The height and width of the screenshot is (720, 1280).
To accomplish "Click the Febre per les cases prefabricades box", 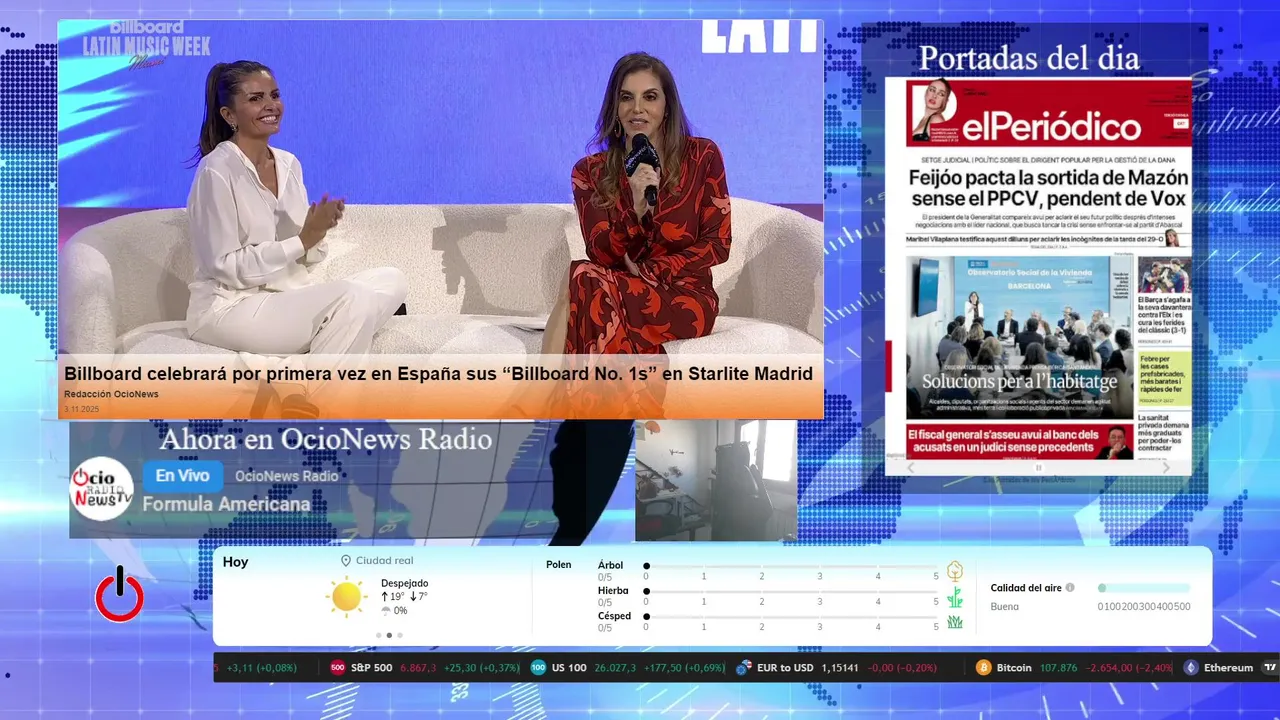I will tap(1164, 379).
